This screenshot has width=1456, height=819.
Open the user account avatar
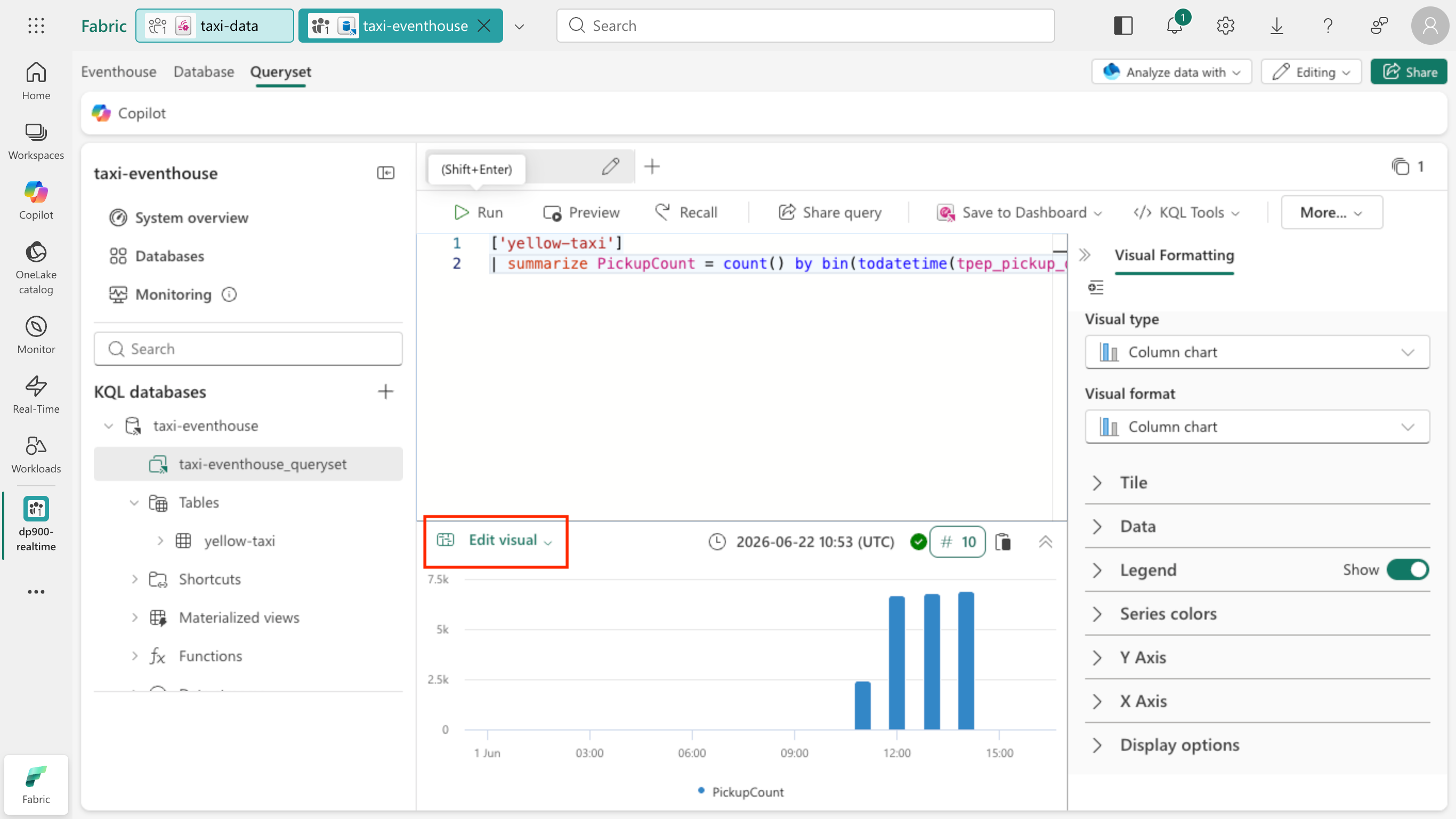(x=1430, y=26)
